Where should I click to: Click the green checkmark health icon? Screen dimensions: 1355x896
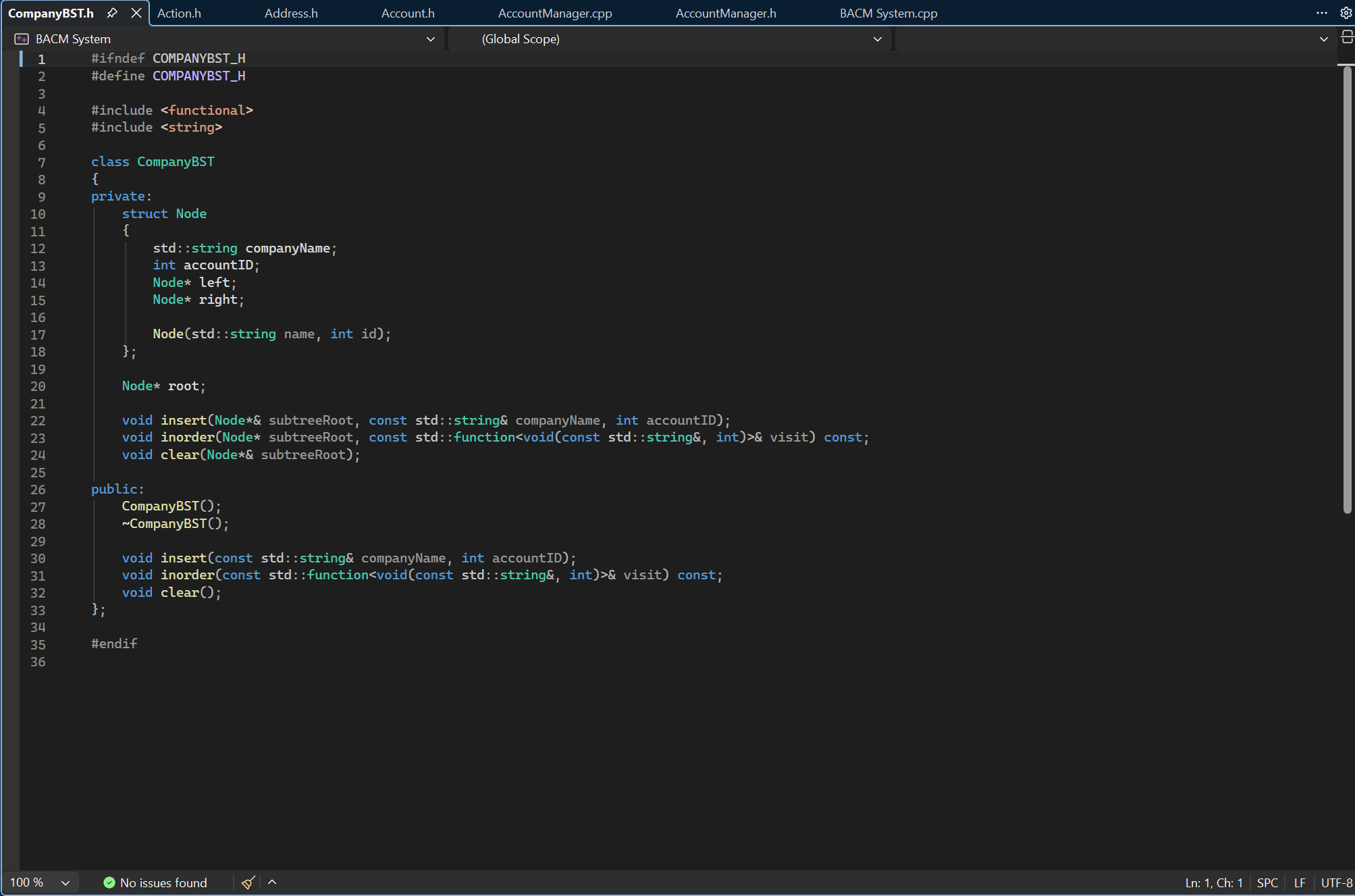coord(109,882)
